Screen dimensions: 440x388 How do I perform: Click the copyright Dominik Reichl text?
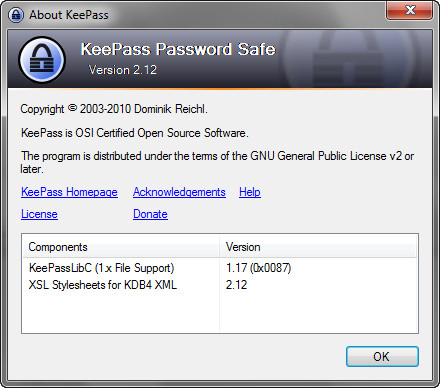click(x=114, y=109)
